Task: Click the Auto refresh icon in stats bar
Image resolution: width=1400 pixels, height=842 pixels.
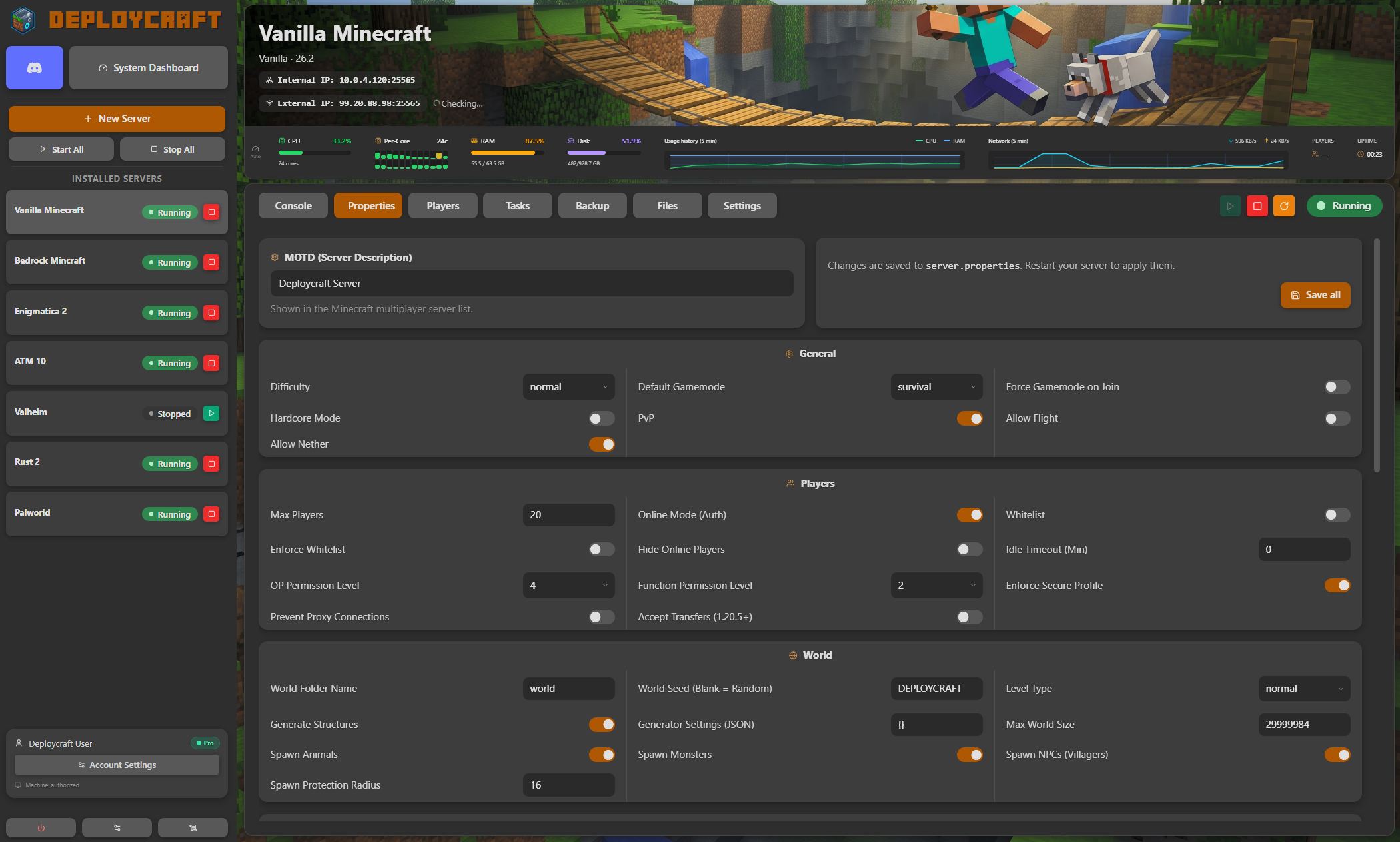Action: click(x=255, y=150)
